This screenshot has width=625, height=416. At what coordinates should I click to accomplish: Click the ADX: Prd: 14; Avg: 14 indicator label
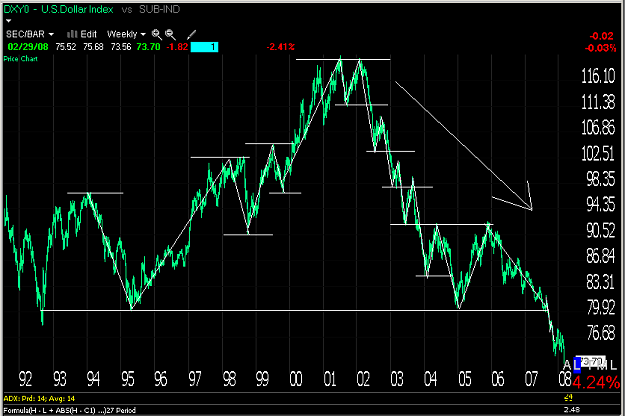[x=39, y=398]
